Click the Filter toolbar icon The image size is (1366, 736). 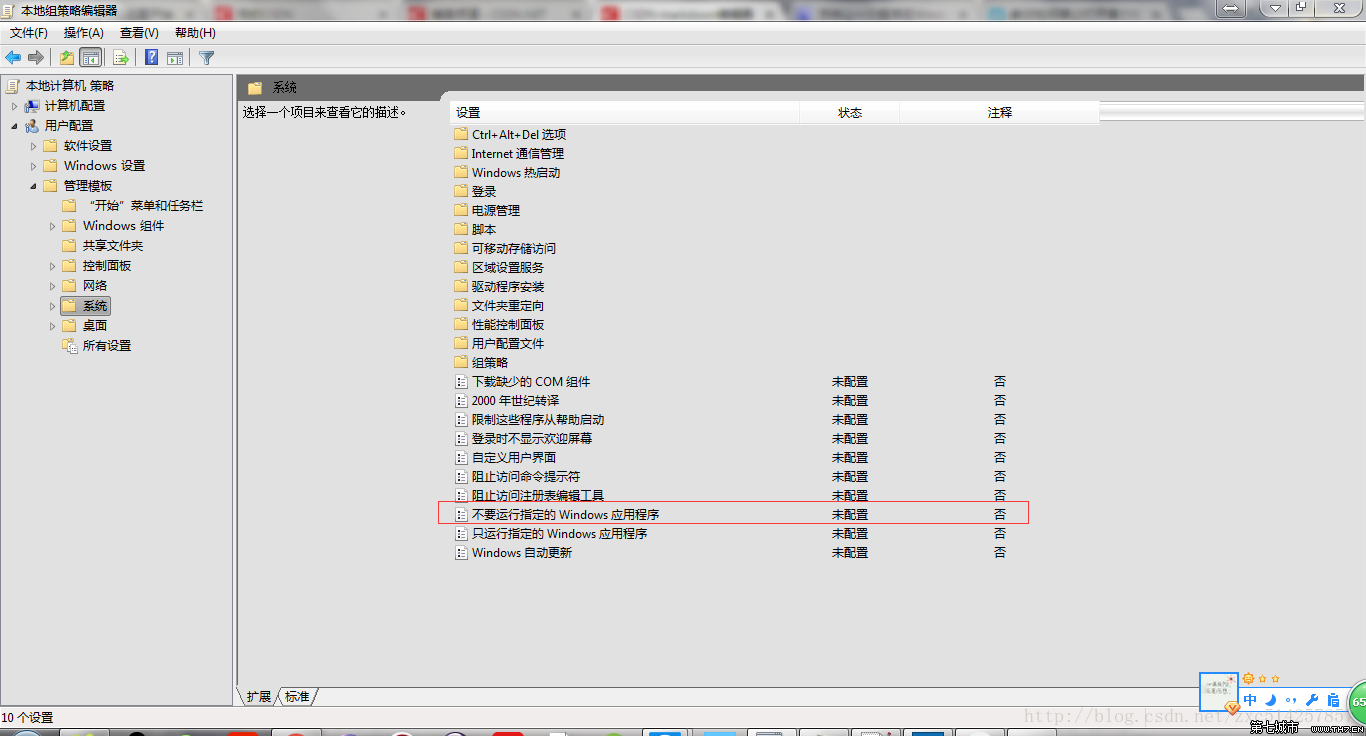pos(207,57)
